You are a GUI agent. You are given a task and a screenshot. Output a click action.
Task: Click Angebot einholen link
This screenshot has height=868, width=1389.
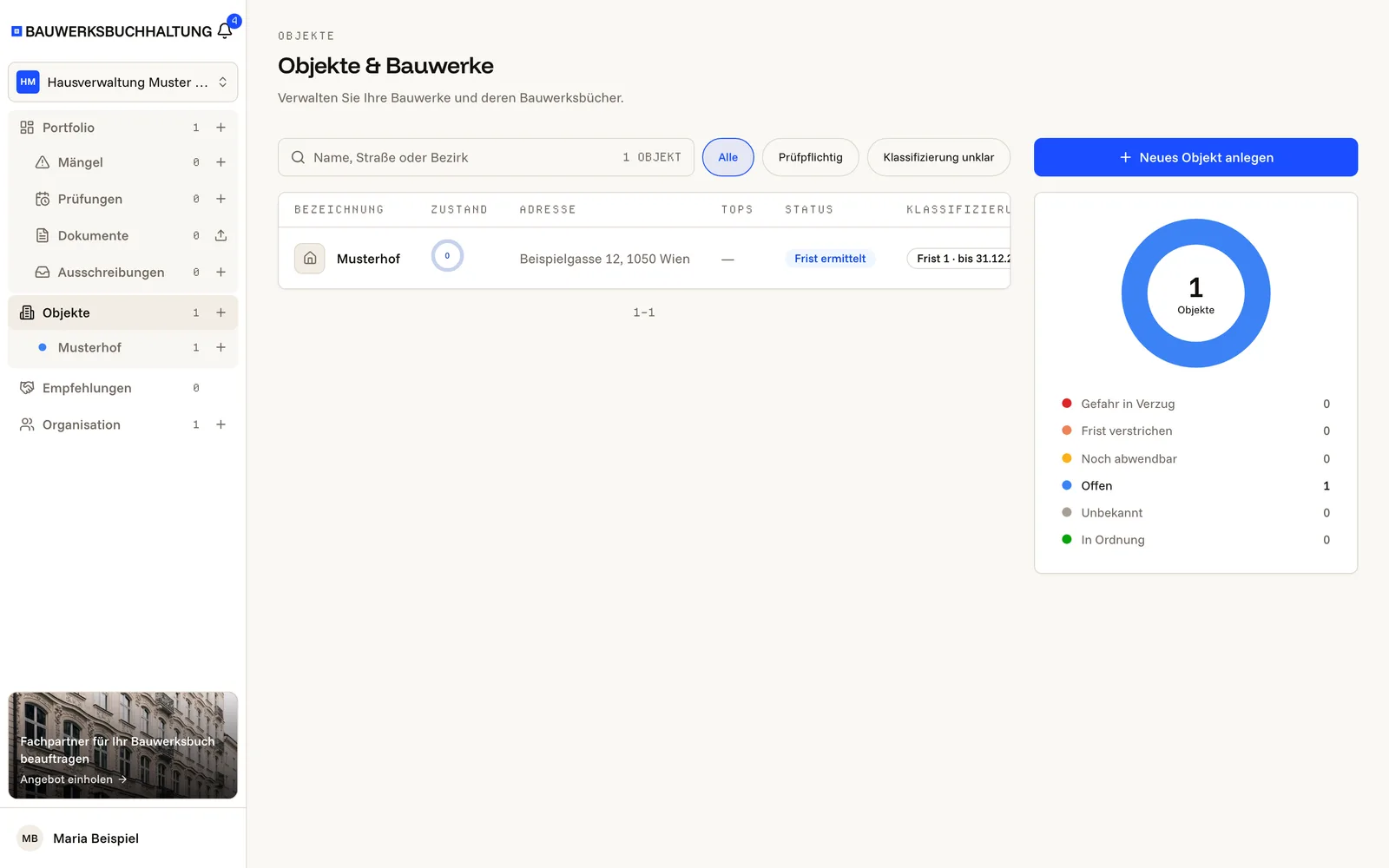(x=74, y=779)
